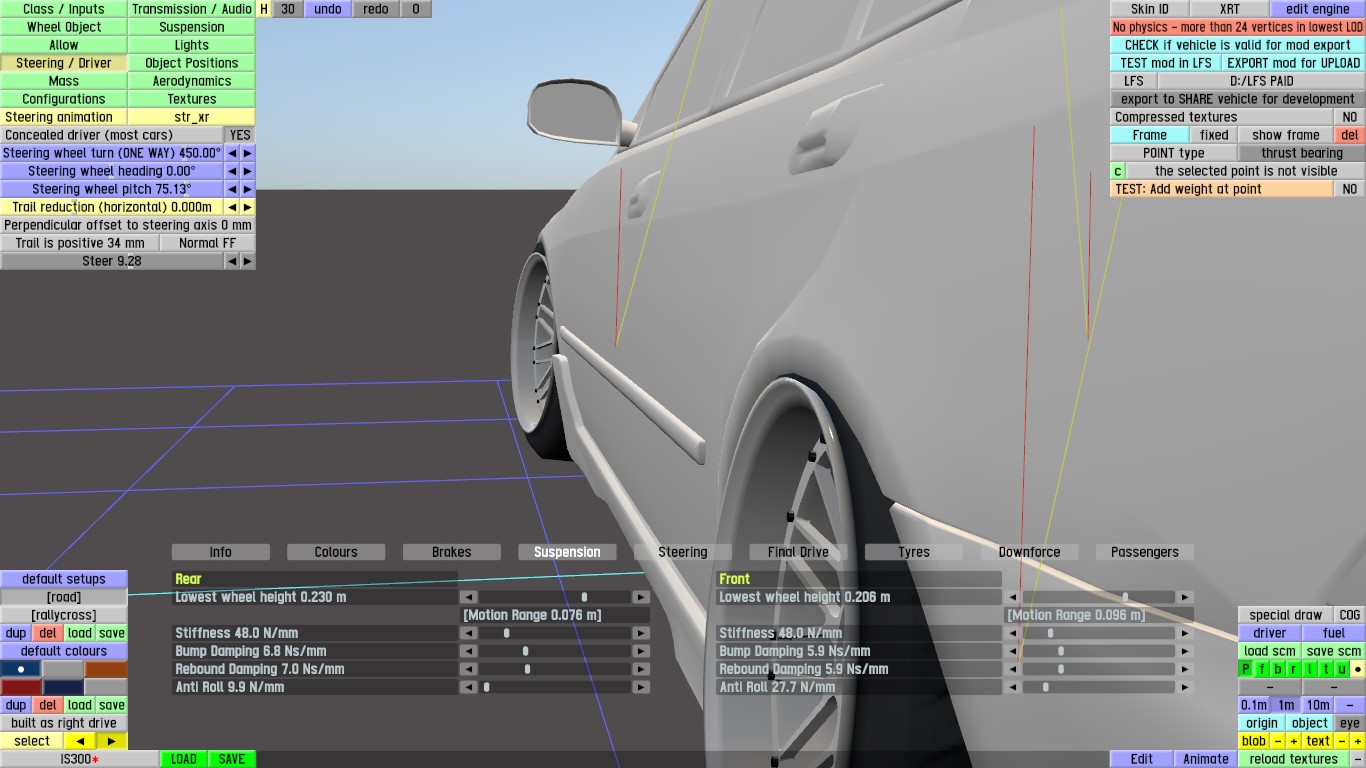1366x768 pixels.
Task: Increase Front Bump Damping right arrow
Action: click(x=1185, y=651)
